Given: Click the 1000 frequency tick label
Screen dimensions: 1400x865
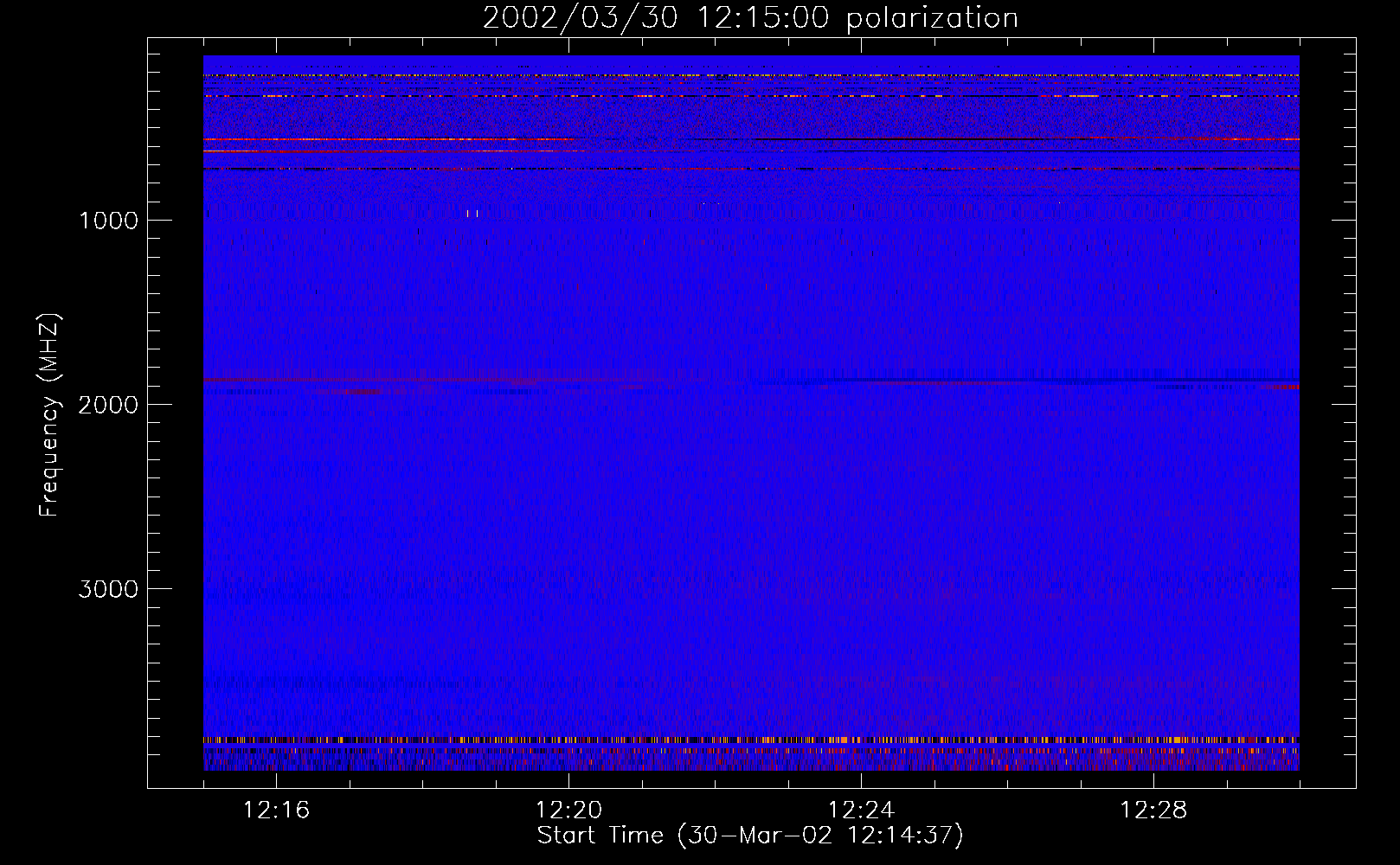Looking at the screenshot, I should coord(108,221).
